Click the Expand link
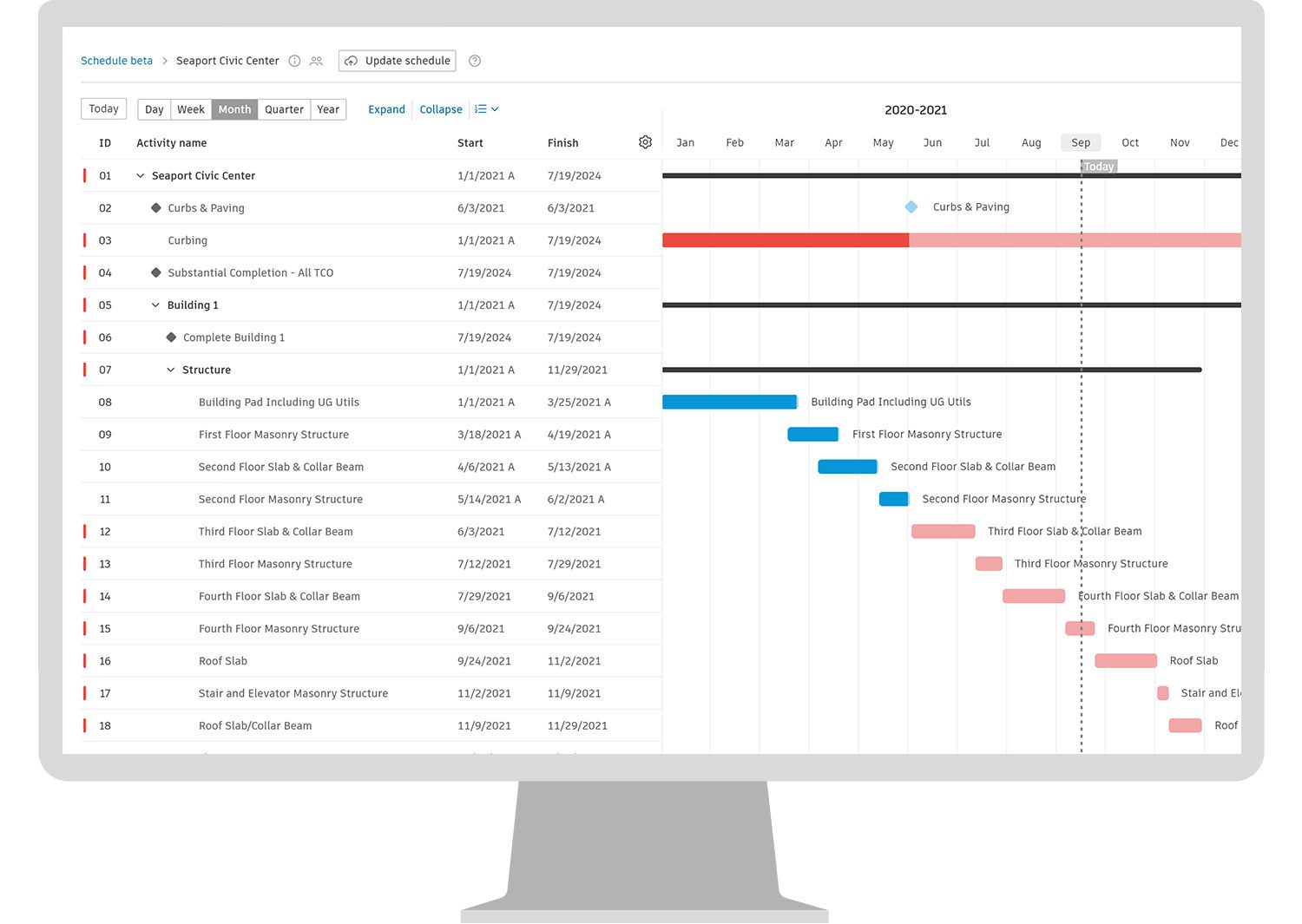Viewport: 1302px width, 924px height. 386,108
